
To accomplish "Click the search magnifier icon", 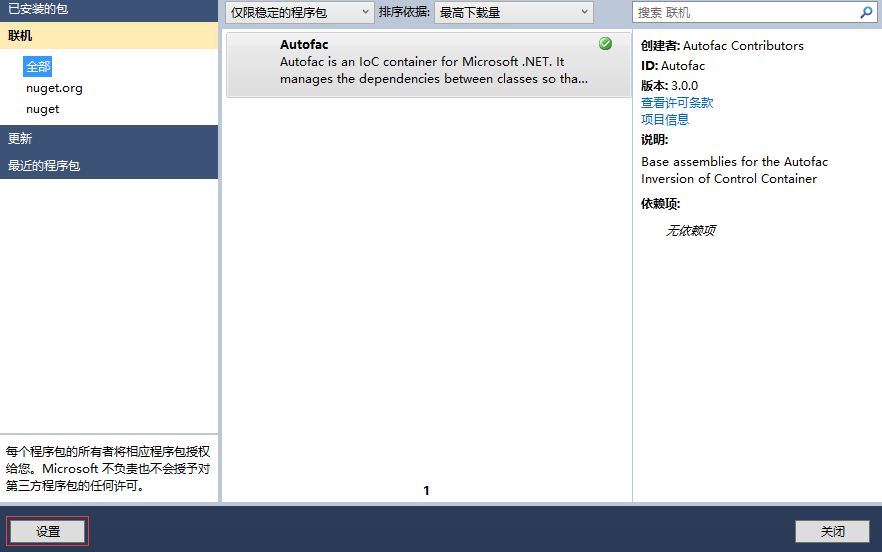I will tap(866, 12).
